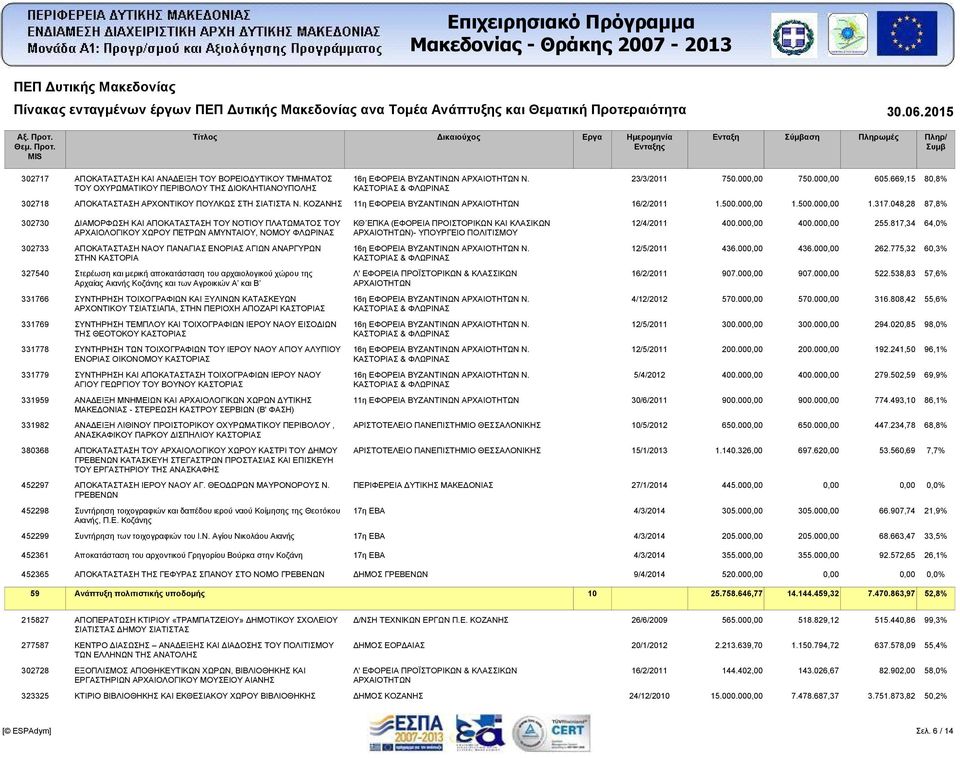
Task: Click the heading 'ΠΕΠ Δυτικής Μακεδονίας'
Action: point(94,87)
